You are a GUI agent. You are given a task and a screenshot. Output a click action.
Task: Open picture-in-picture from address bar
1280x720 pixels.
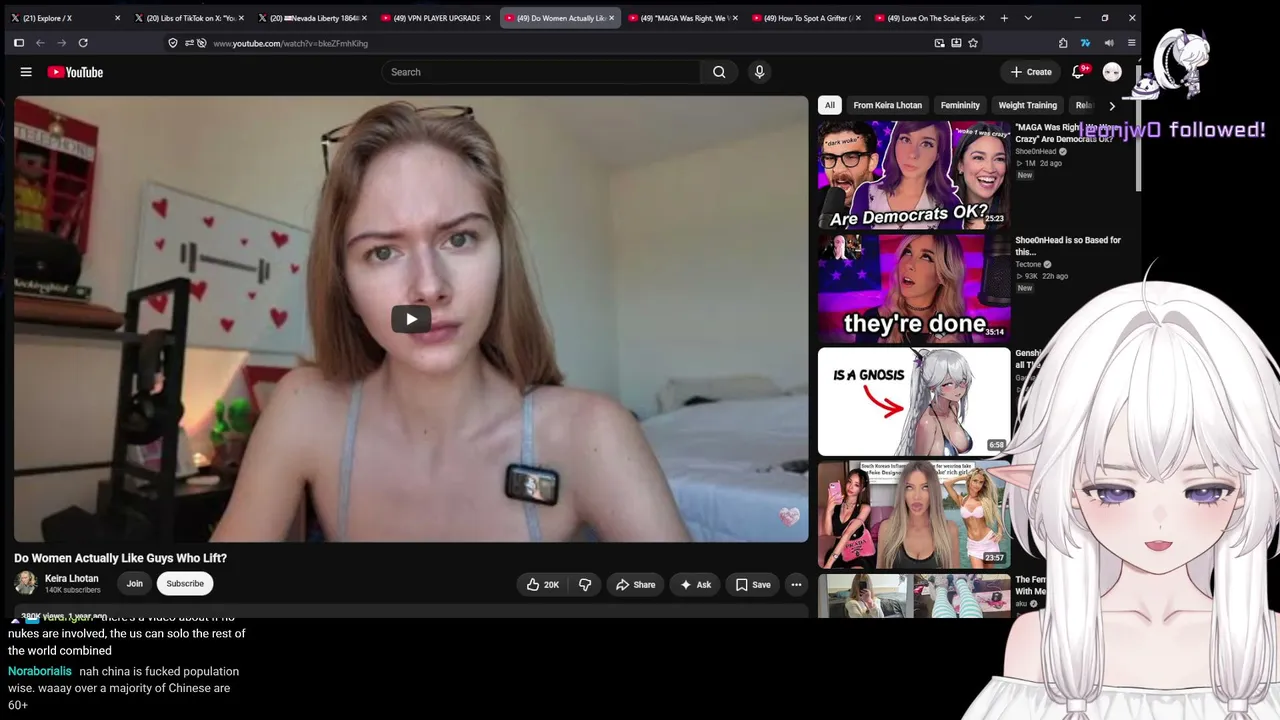point(939,43)
